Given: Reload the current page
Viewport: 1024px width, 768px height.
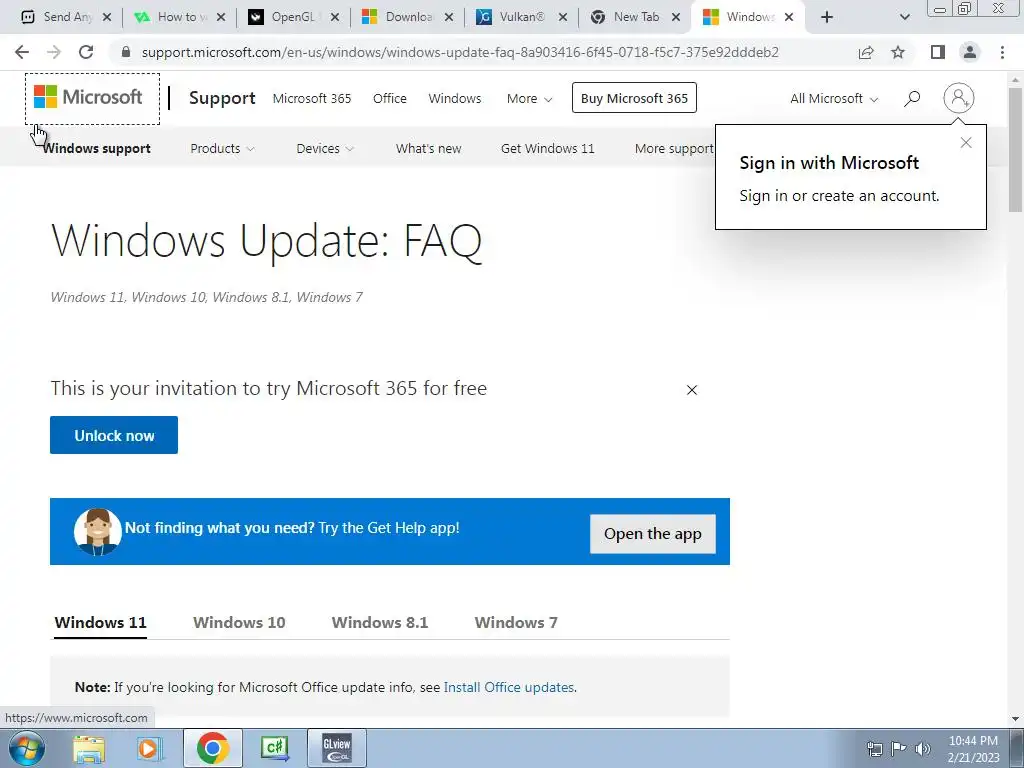Looking at the screenshot, I should tap(86, 52).
